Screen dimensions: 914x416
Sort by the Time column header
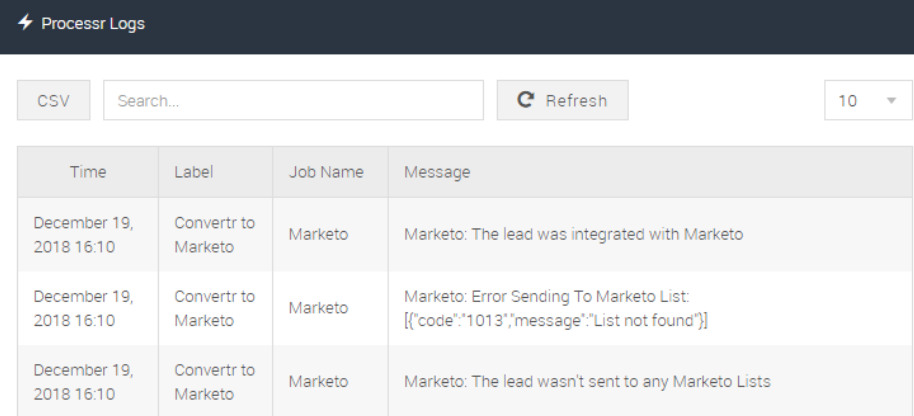tap(88, 172)
